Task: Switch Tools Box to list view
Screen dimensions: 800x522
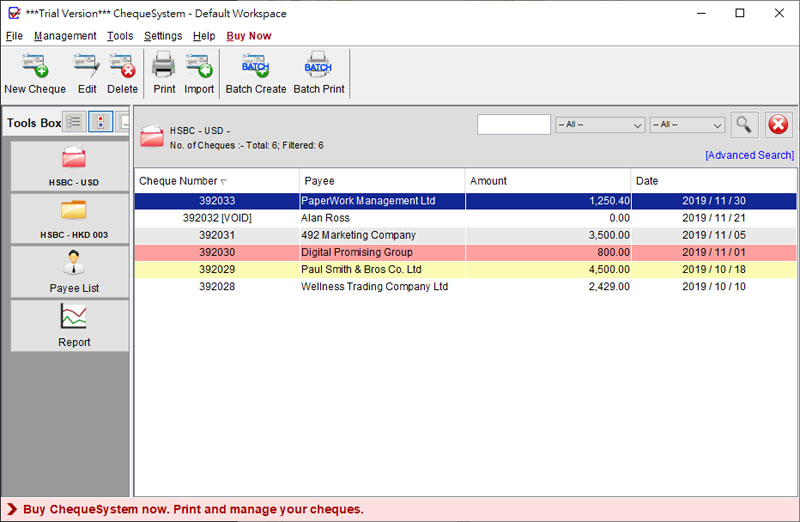Action: coord(74,122)
